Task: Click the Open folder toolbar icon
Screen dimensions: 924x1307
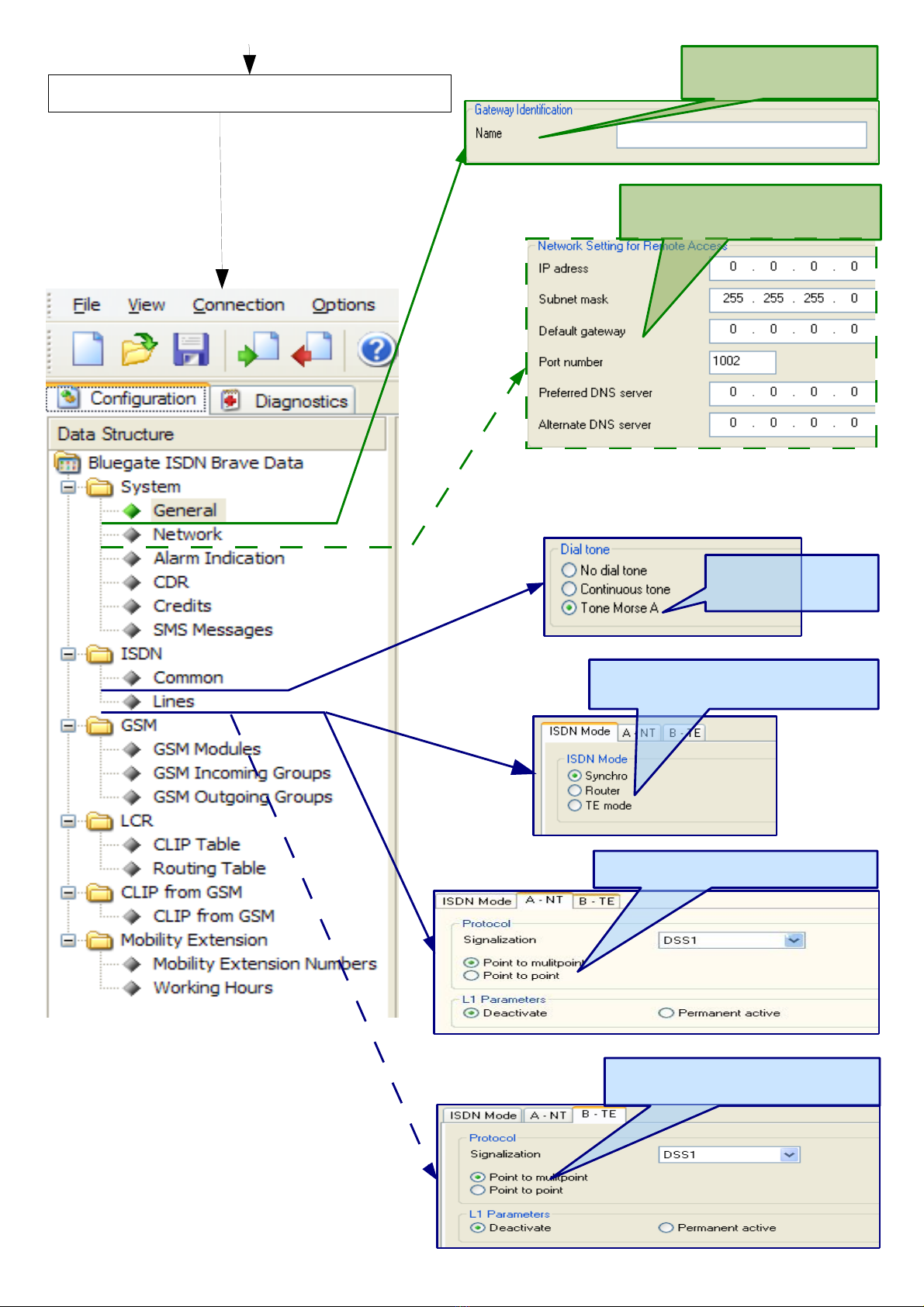Action: pos(139,349)
